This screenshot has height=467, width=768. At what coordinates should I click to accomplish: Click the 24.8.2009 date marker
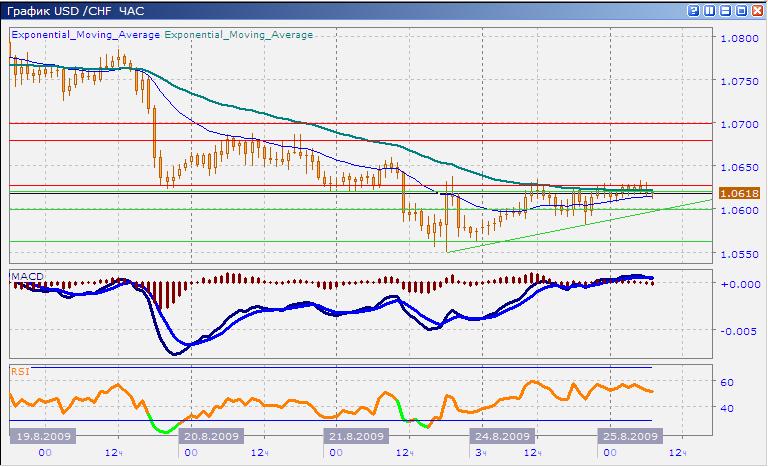(x=501, y=437)
